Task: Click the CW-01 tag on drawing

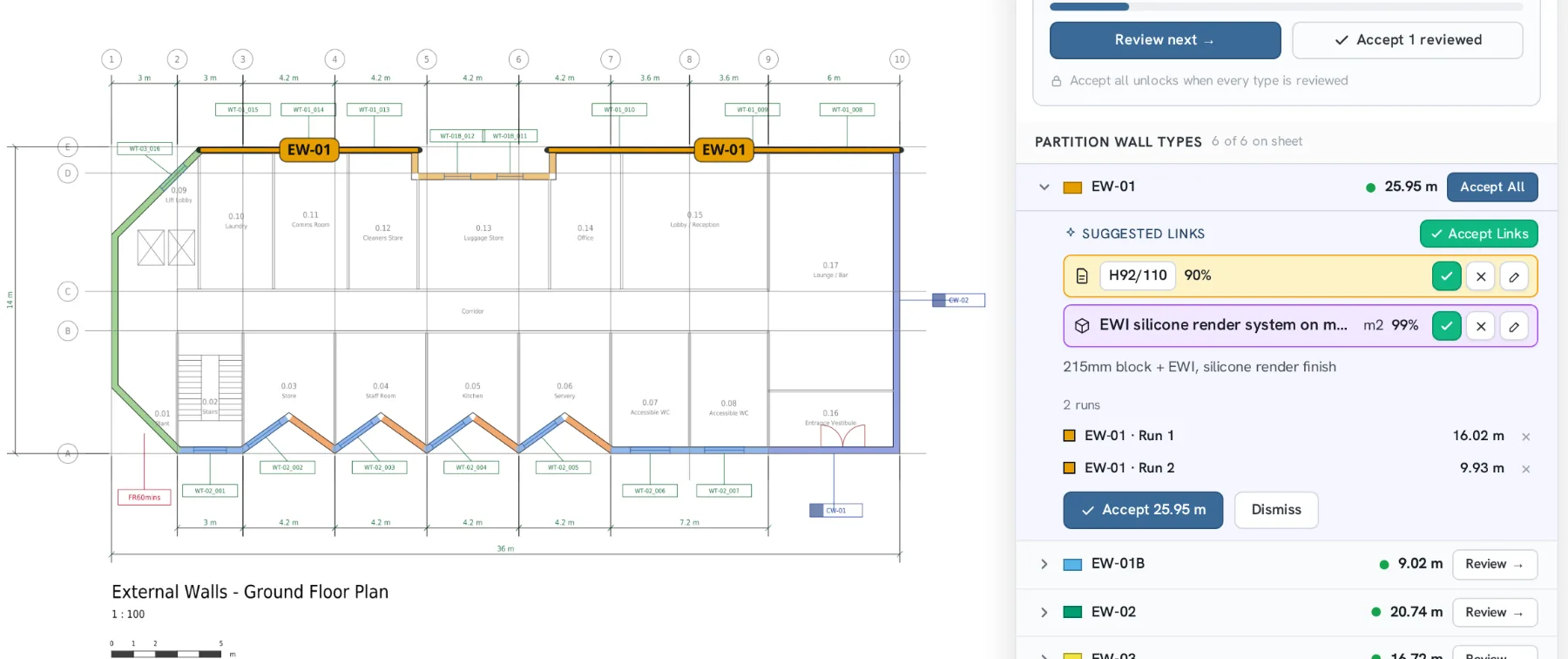Action: 836,511
